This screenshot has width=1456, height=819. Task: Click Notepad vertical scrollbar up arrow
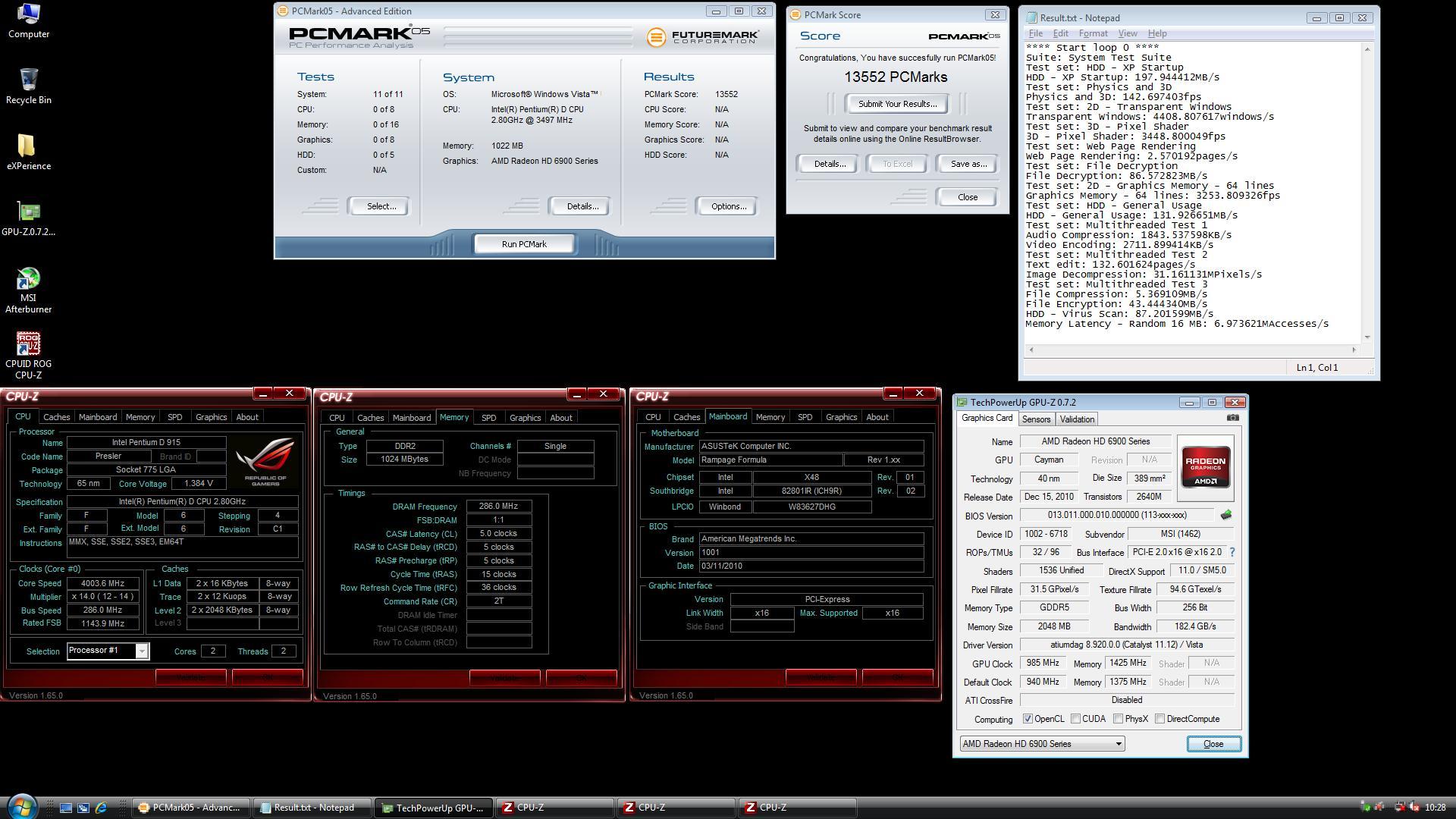coord(1367,49)
